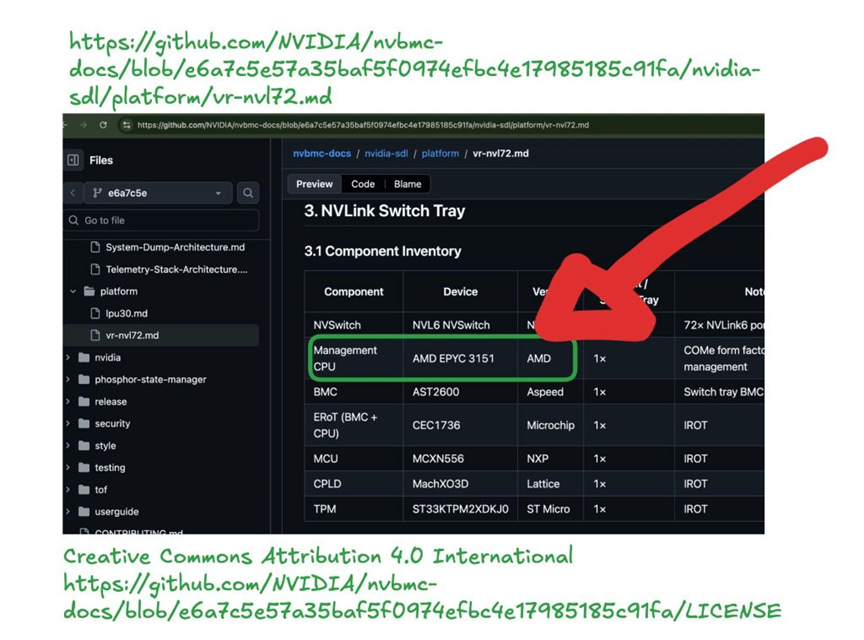
Task: Open lpu30.md file
Action: [x=126, y=313]
